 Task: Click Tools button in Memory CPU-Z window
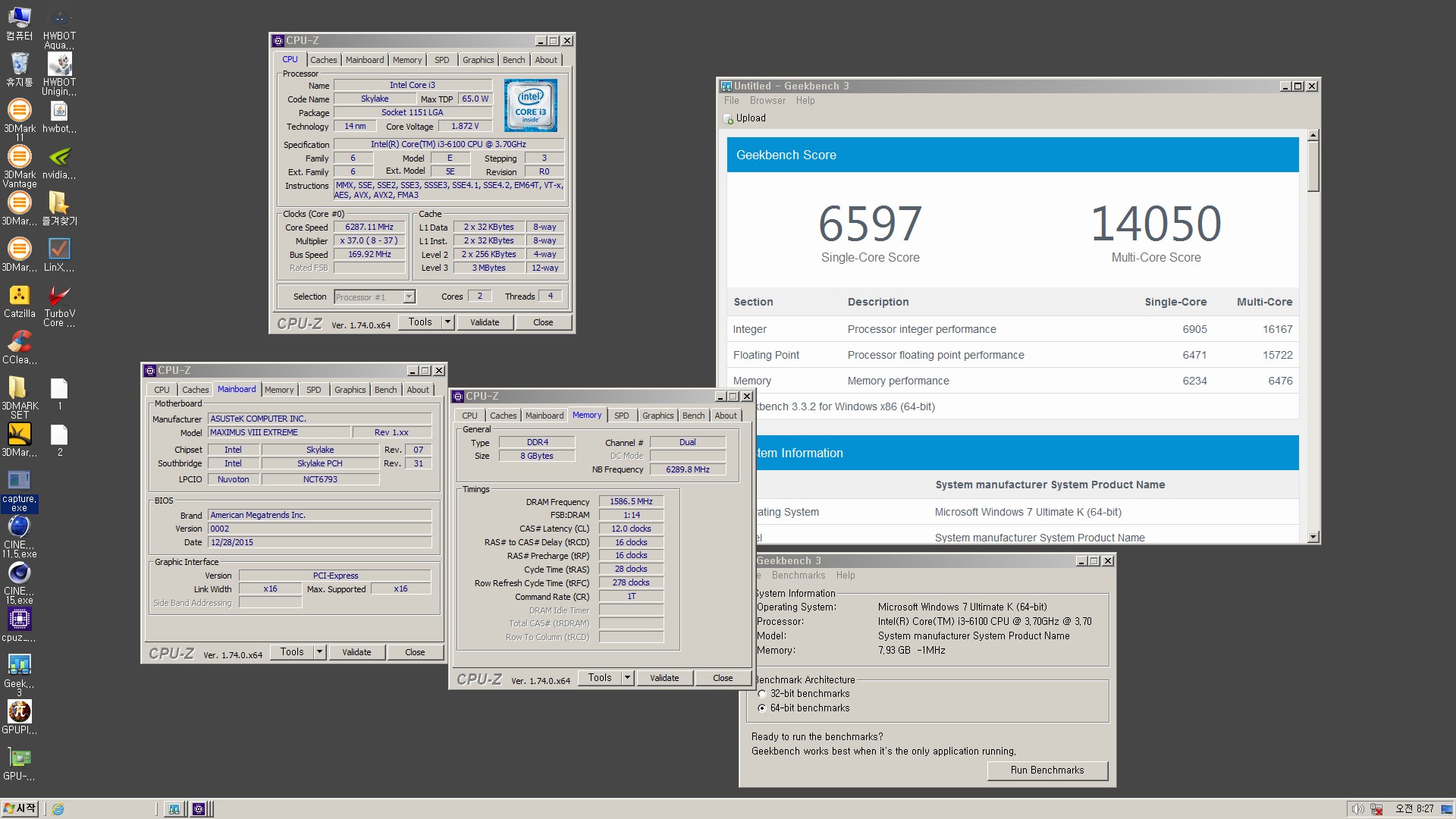pyautogui.click(x=599, y=678)
